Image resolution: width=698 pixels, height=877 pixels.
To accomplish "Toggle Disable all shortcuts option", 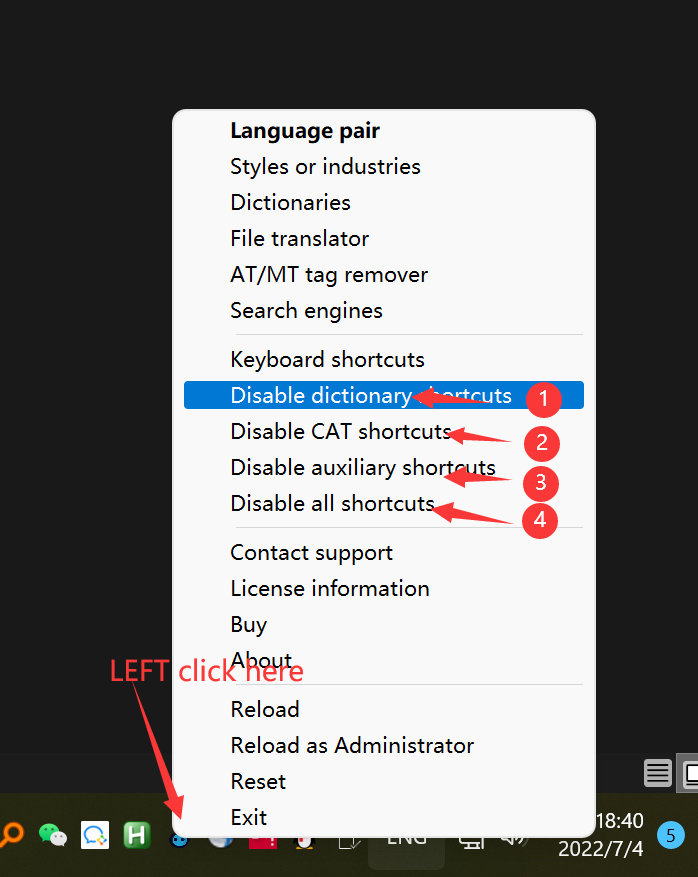I will tap(332, 503).
